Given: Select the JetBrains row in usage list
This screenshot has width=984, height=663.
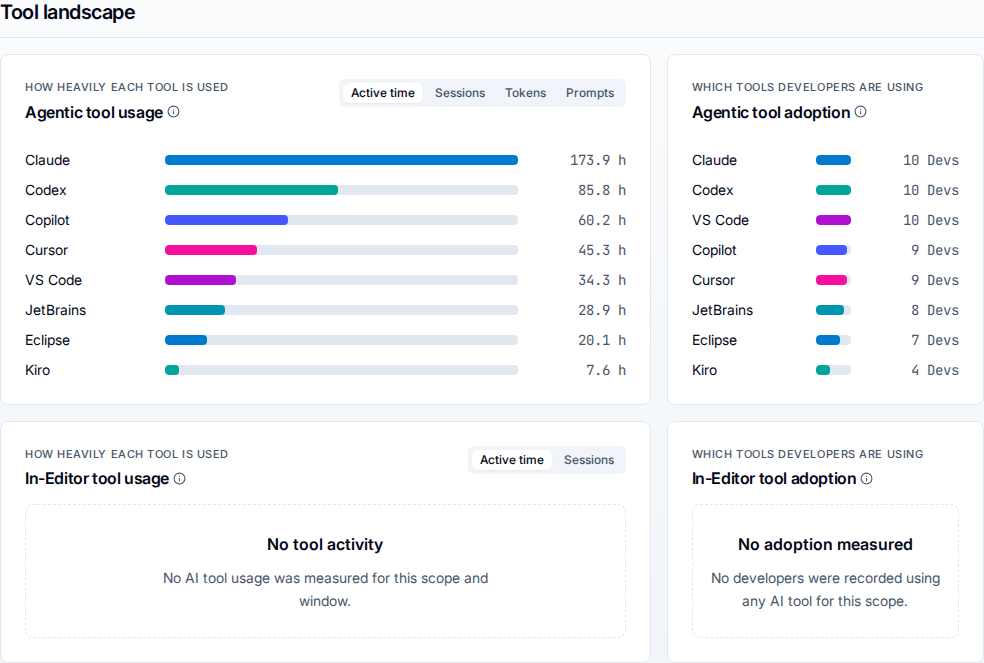Looking at the screenshot, I should 325,310.
